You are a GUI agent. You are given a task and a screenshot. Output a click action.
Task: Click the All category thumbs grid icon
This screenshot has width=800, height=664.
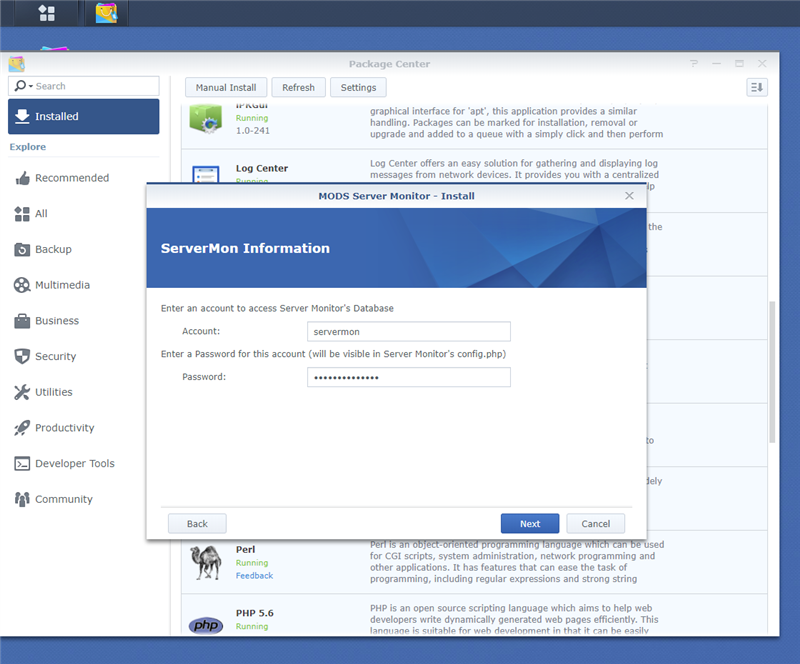click(x=22, y=214)
